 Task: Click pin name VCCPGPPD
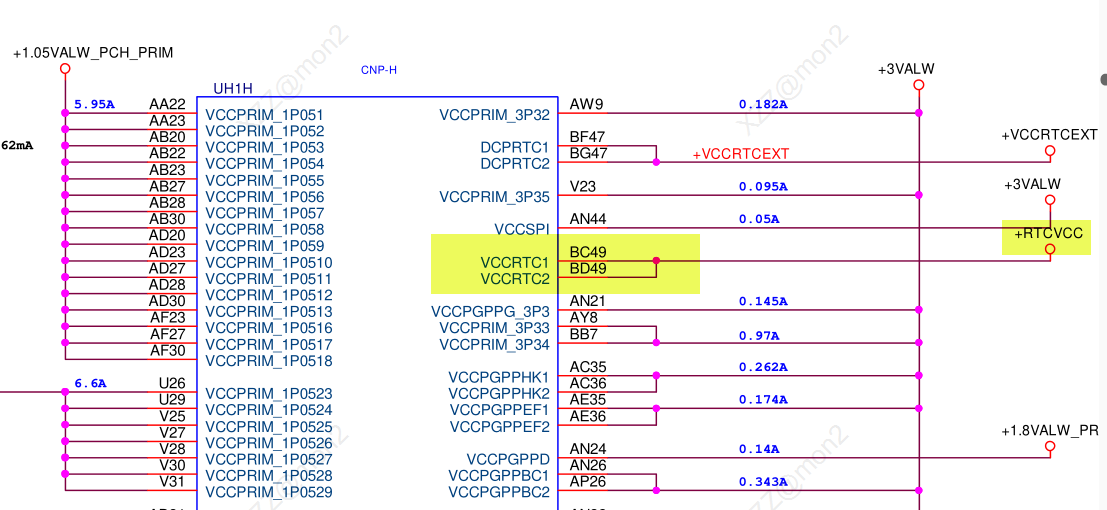[508, 459]
